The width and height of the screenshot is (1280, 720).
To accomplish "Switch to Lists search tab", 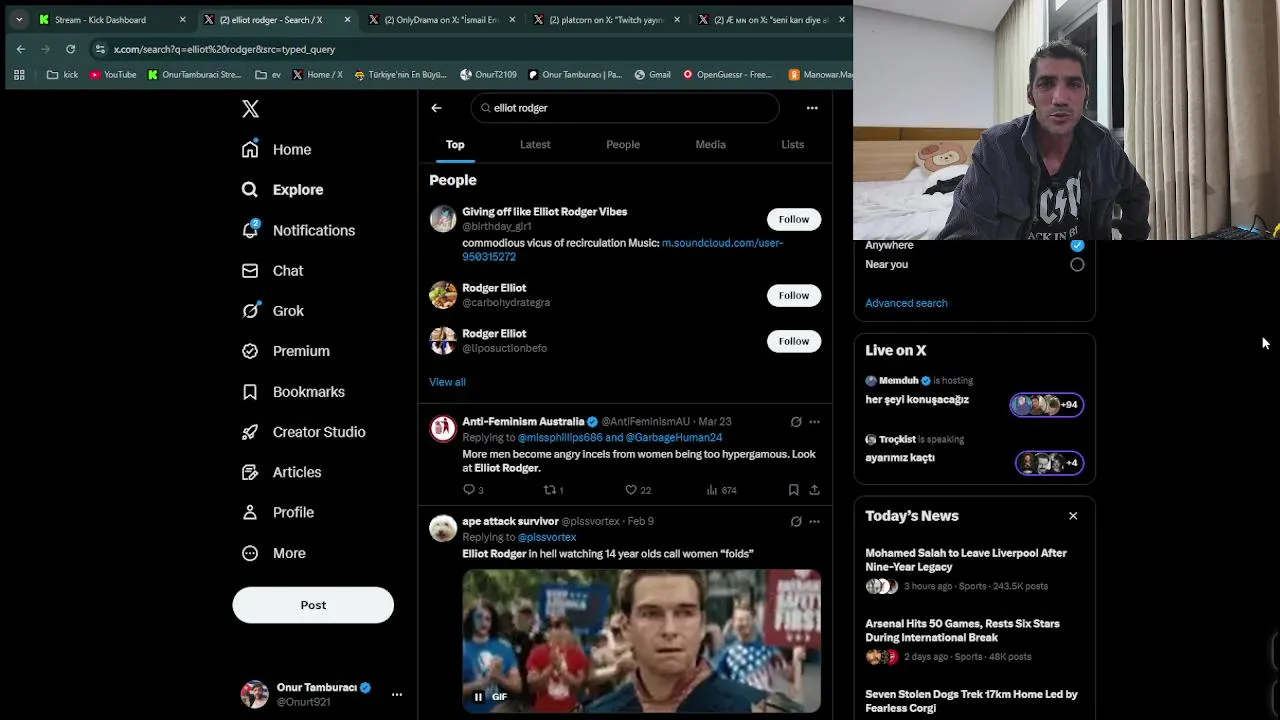I will [x=793, y=145].
